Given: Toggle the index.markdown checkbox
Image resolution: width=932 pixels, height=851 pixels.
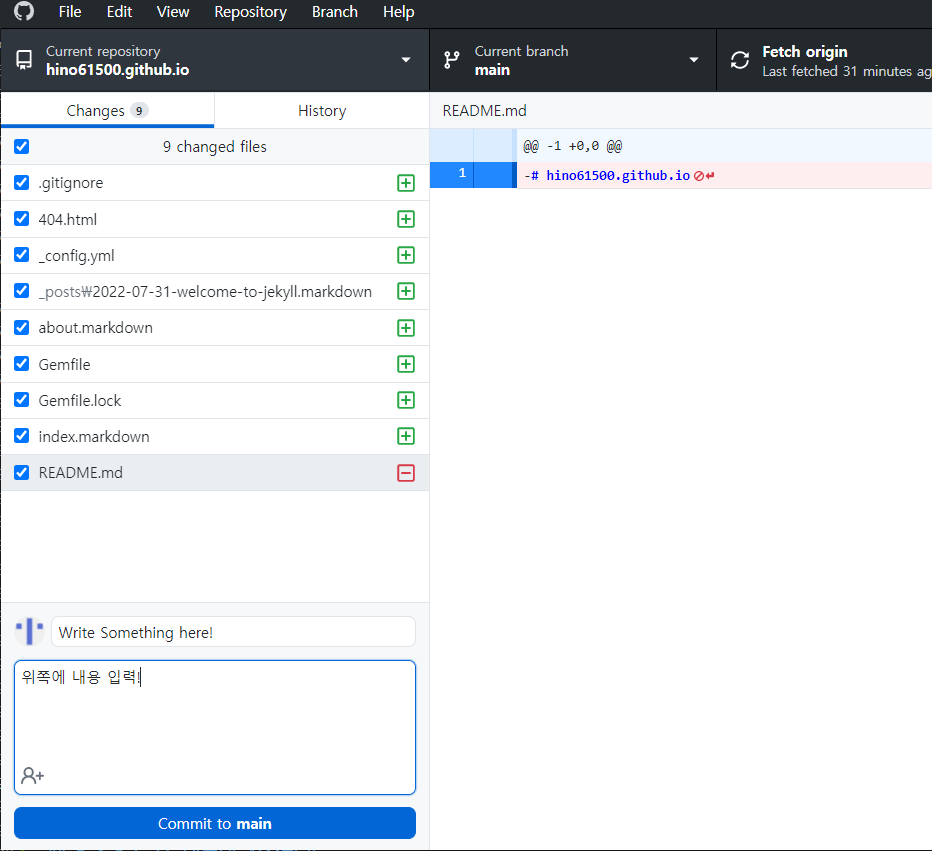Looking at the screenshot, I should click(x=22, y=436).
